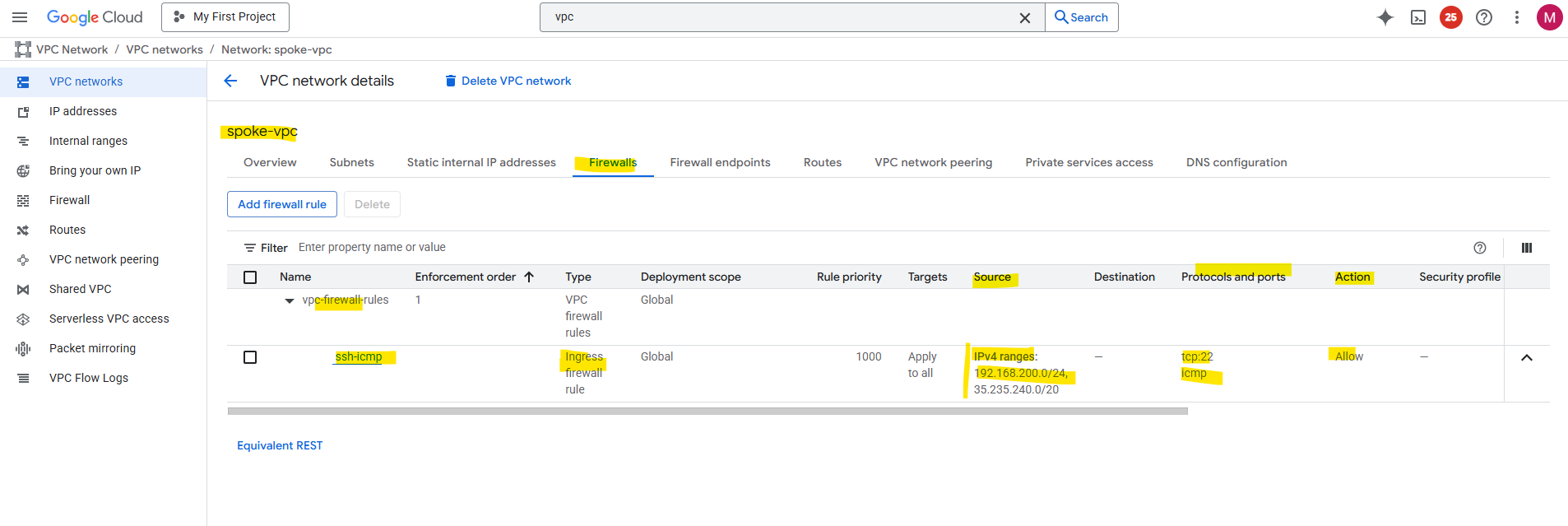Open the My First Project selector
This screenshot has width=1568, height=526.
pyautogui.click(x=225, y=17)
